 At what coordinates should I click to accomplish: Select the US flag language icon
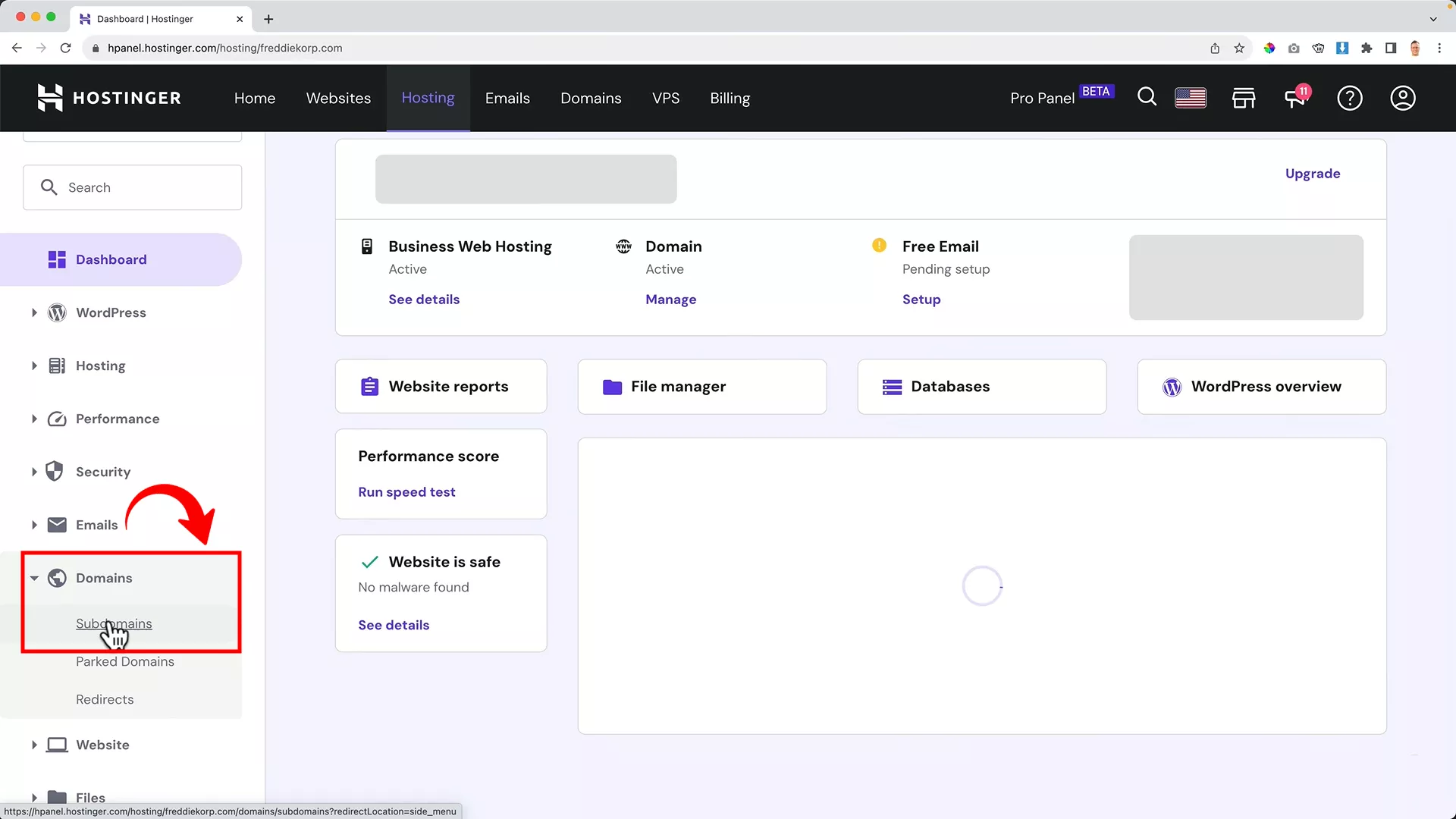1190,97
